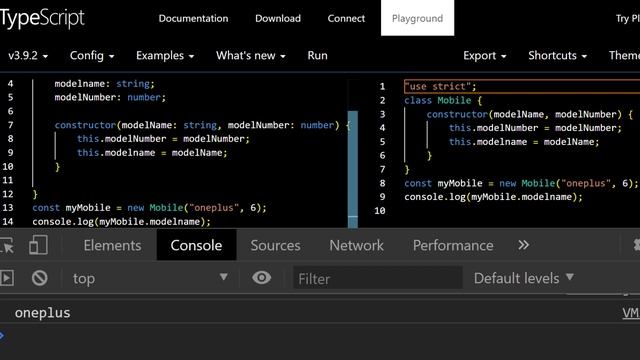Click console.log line 14 in the editor
The image size is (640, 360).
(x=122, y=222)
